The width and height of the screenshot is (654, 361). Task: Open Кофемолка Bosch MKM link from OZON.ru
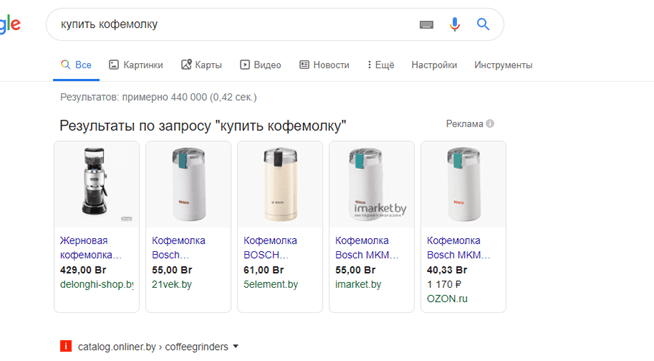[459, 248]
